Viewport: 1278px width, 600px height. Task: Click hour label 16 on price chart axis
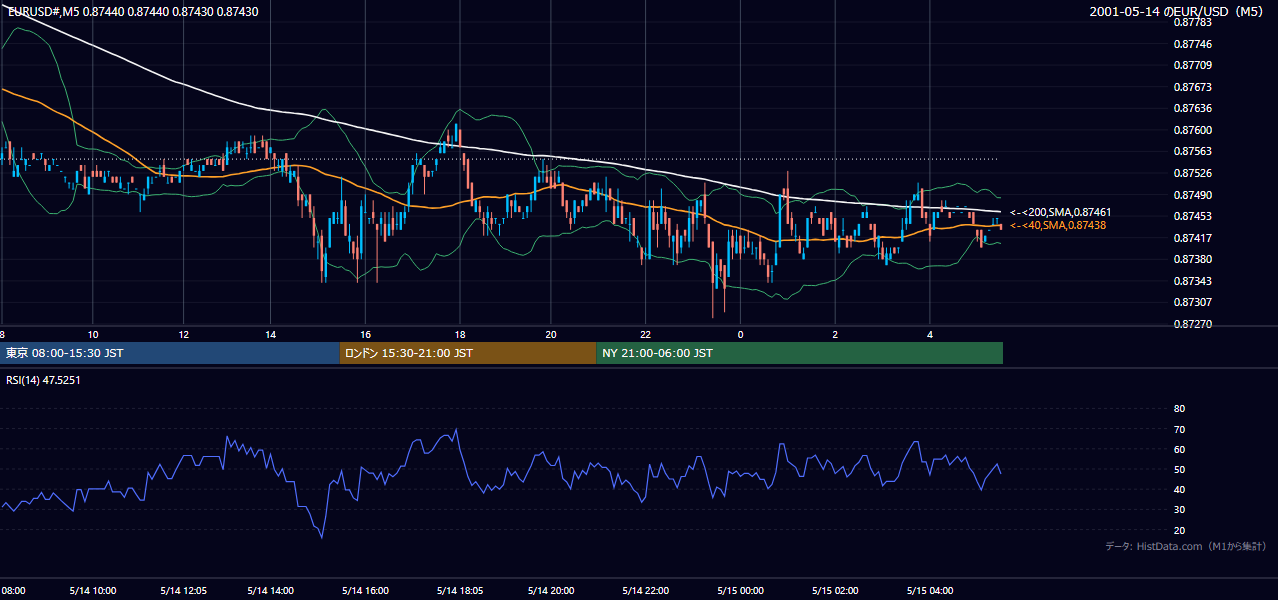366,334
